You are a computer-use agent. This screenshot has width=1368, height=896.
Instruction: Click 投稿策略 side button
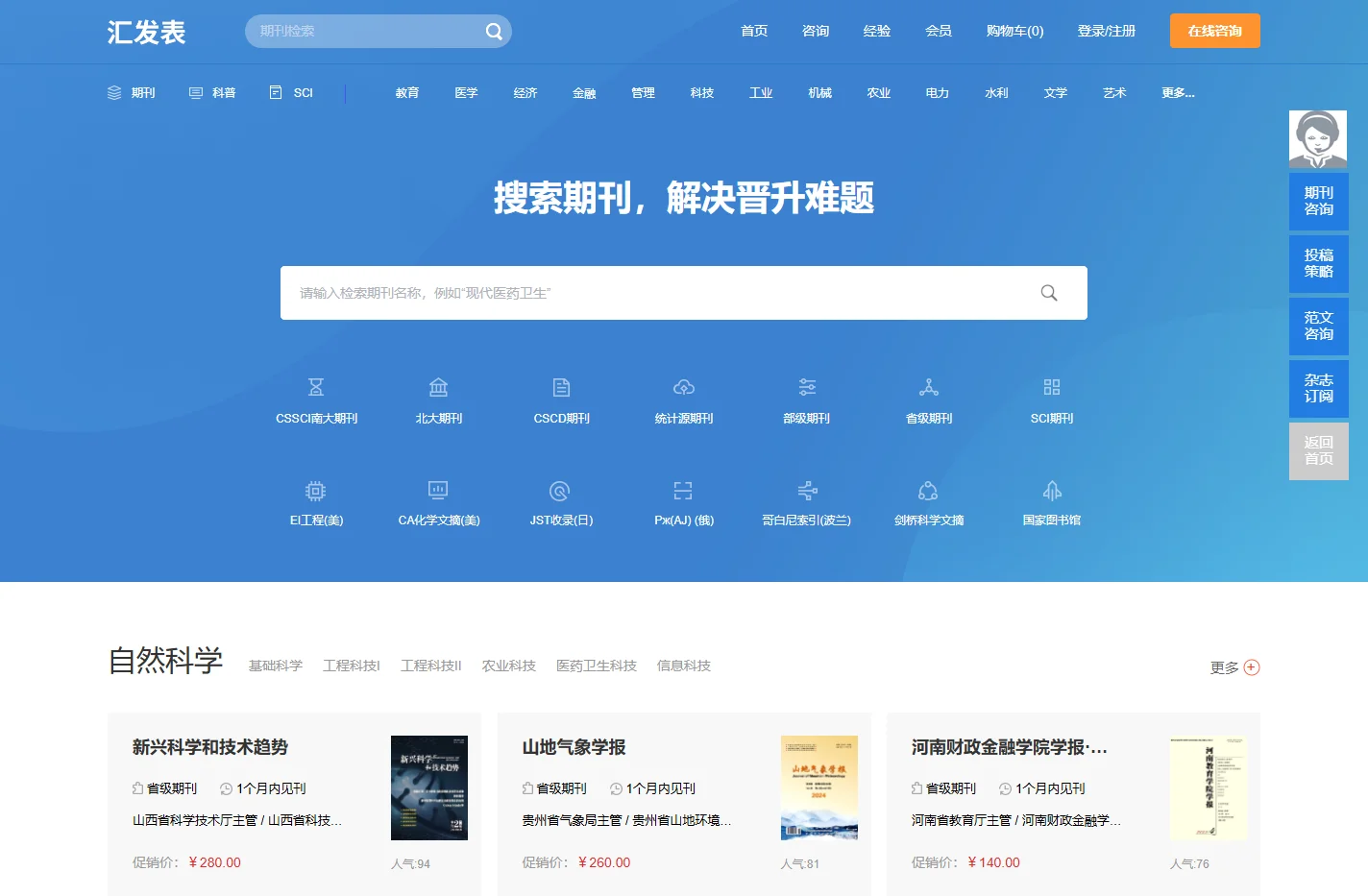click(x=1319, y=264)
